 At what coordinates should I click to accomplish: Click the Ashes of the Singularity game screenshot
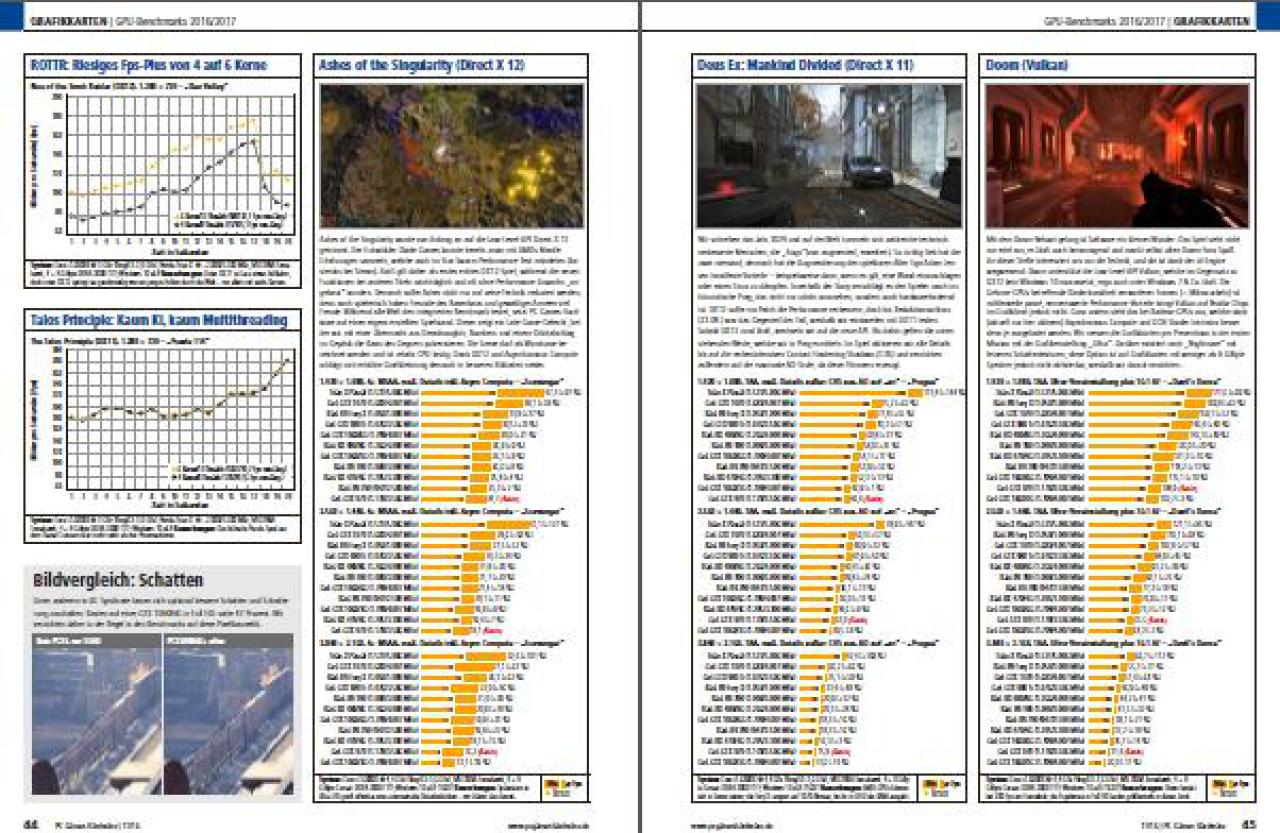pyautogui.click(x=451, y=155)
